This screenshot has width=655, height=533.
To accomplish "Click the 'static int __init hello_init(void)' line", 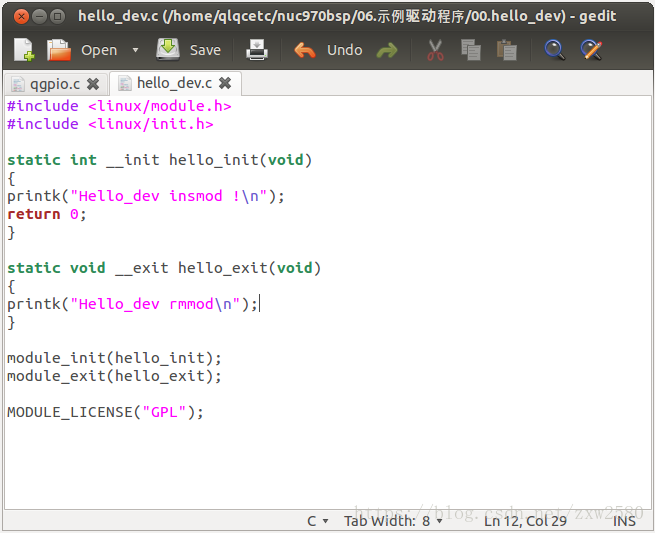I will pos(160,160).
